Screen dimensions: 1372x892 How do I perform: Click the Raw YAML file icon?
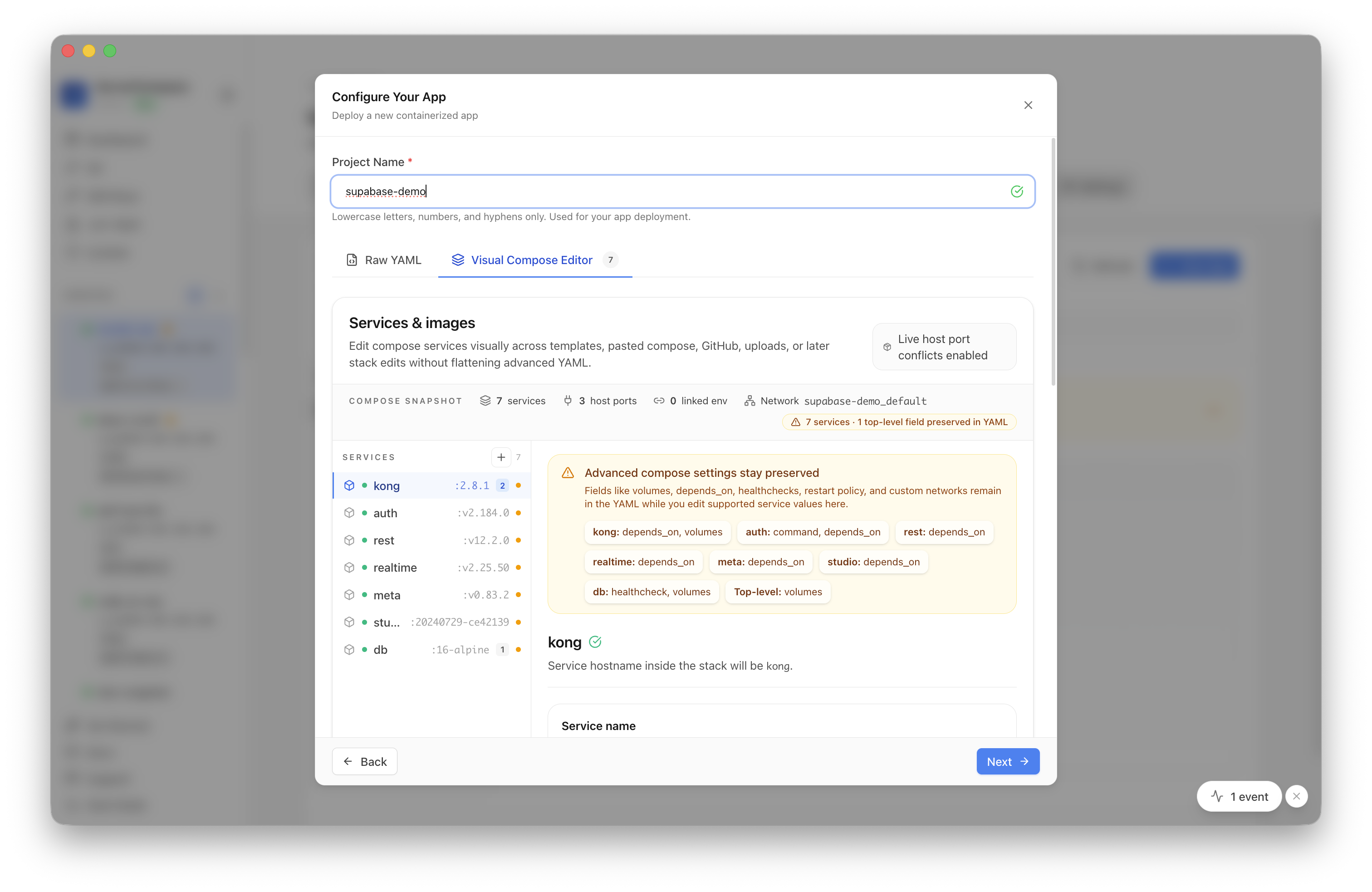coord(351,260)
